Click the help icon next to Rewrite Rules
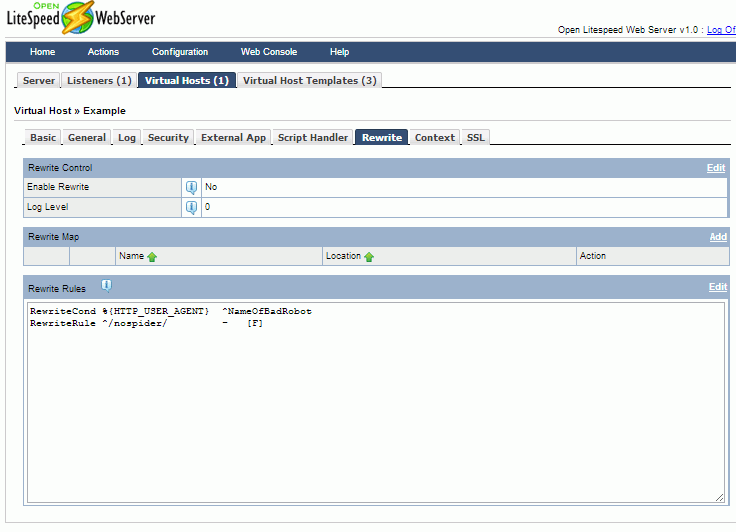This screenshot has width=736, height=532. (106, 286)
